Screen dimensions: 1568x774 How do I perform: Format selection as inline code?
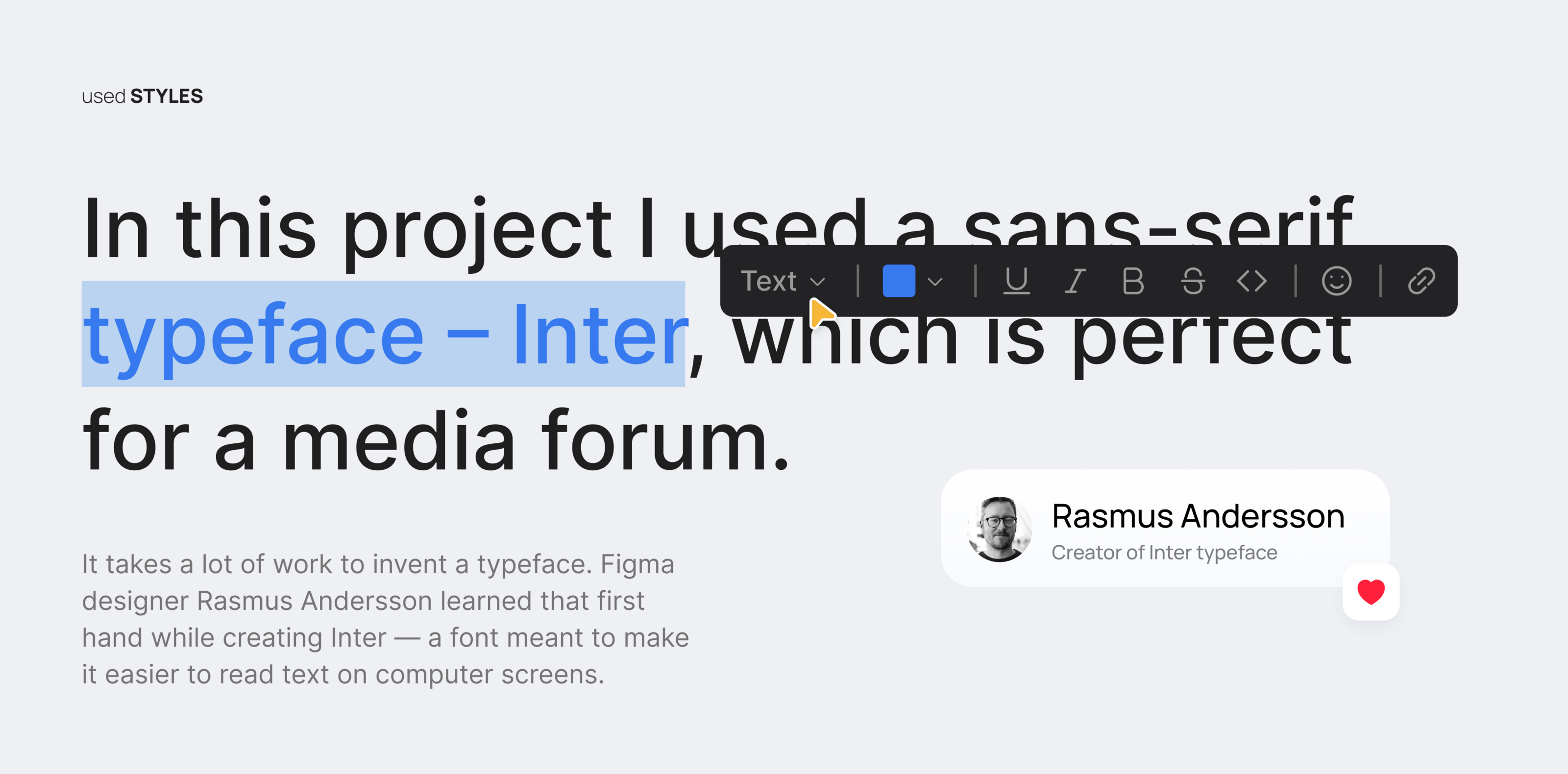click(x=1251, y=281)
